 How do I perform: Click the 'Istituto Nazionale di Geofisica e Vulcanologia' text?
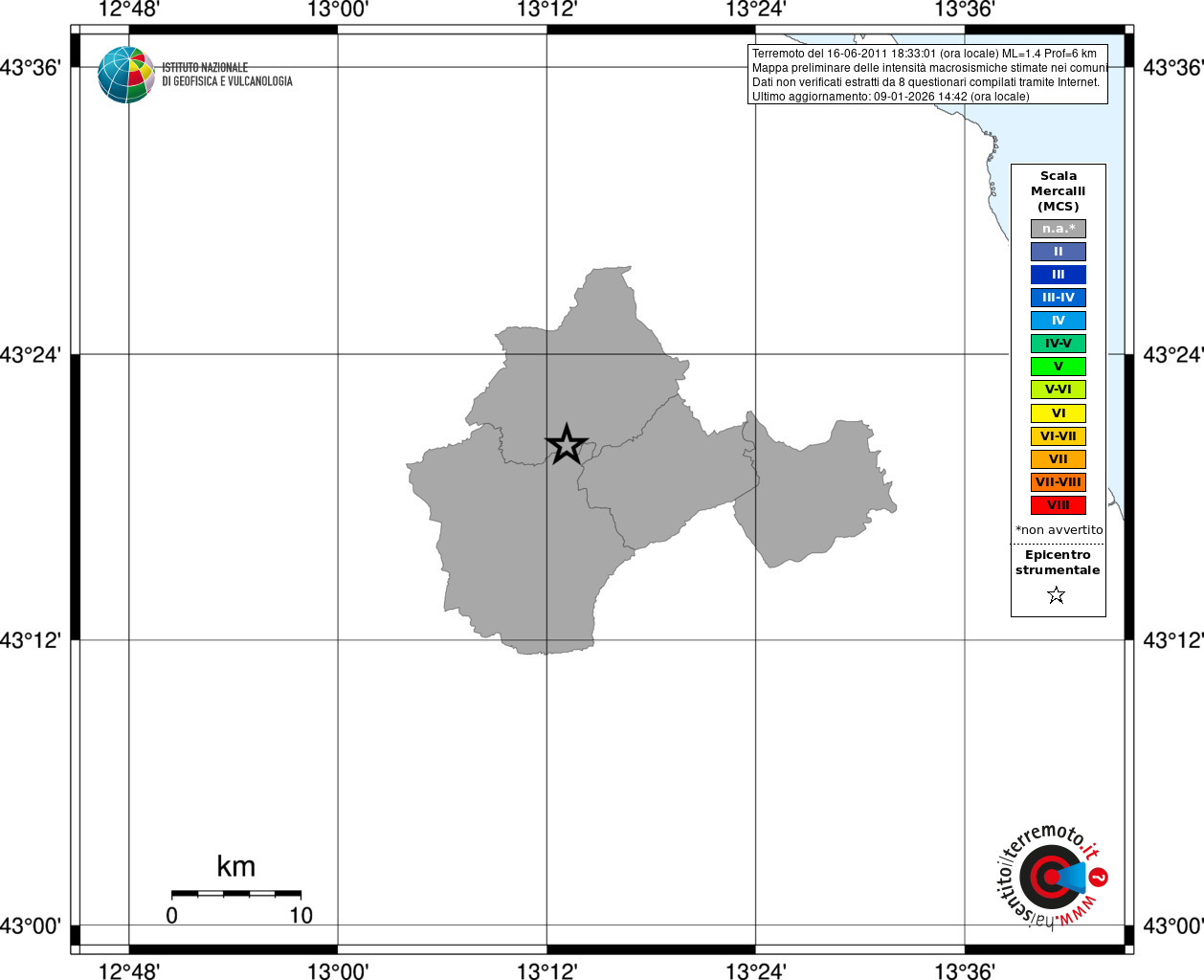coord(227,75)
